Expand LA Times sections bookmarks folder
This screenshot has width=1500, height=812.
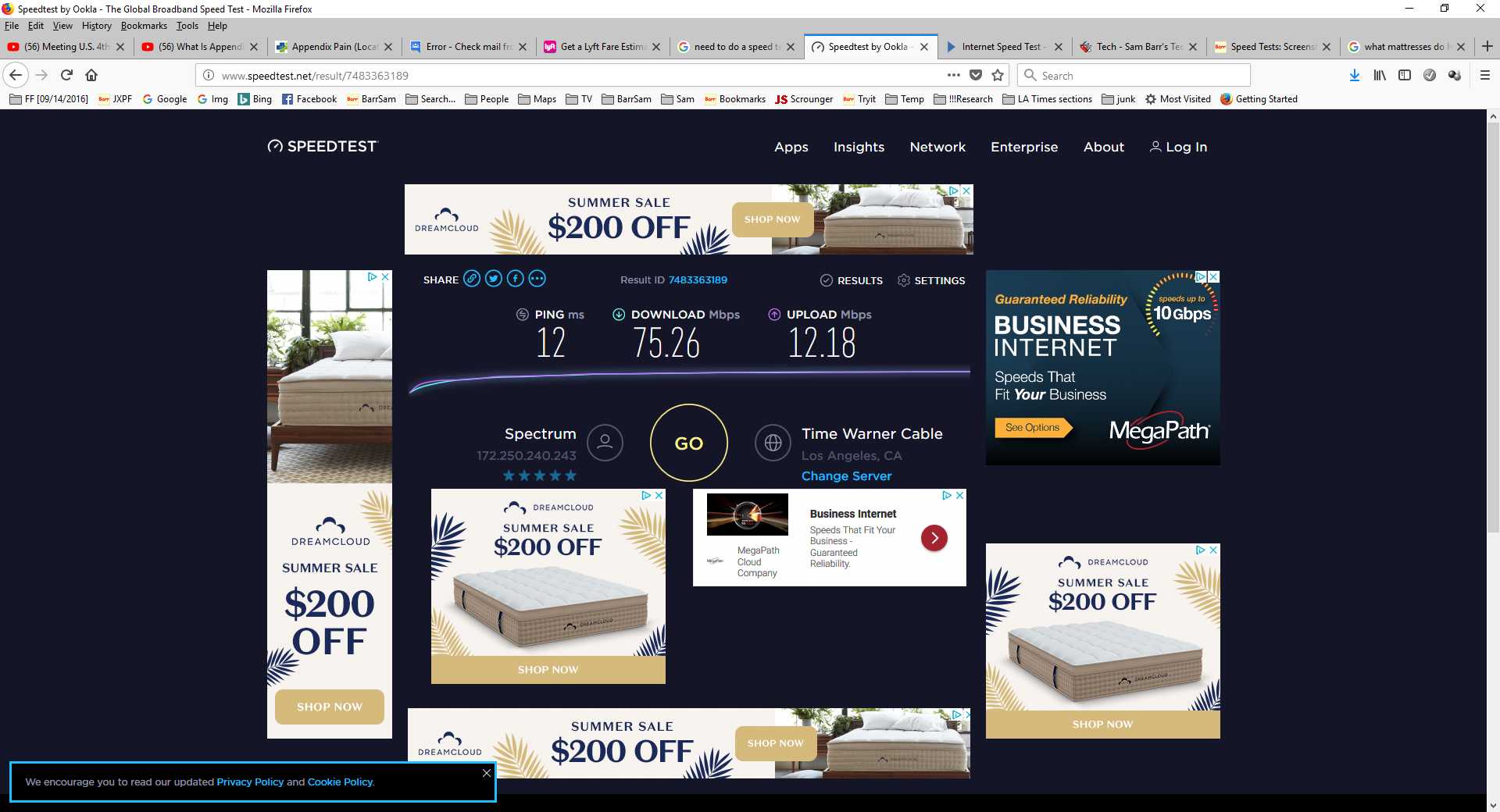1047,99
